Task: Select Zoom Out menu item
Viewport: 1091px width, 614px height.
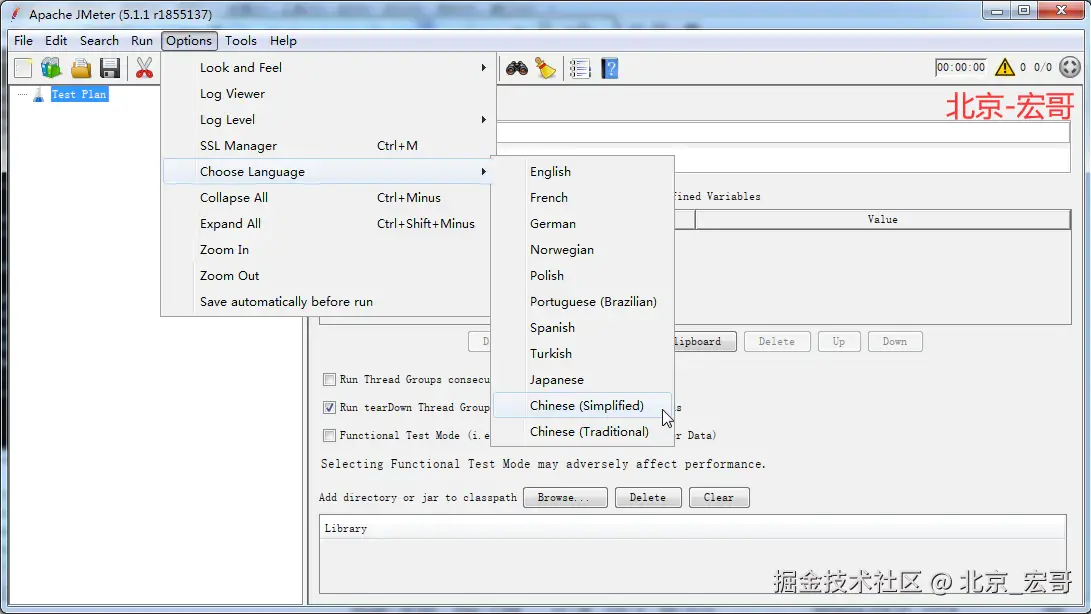Action: (328, 276)
